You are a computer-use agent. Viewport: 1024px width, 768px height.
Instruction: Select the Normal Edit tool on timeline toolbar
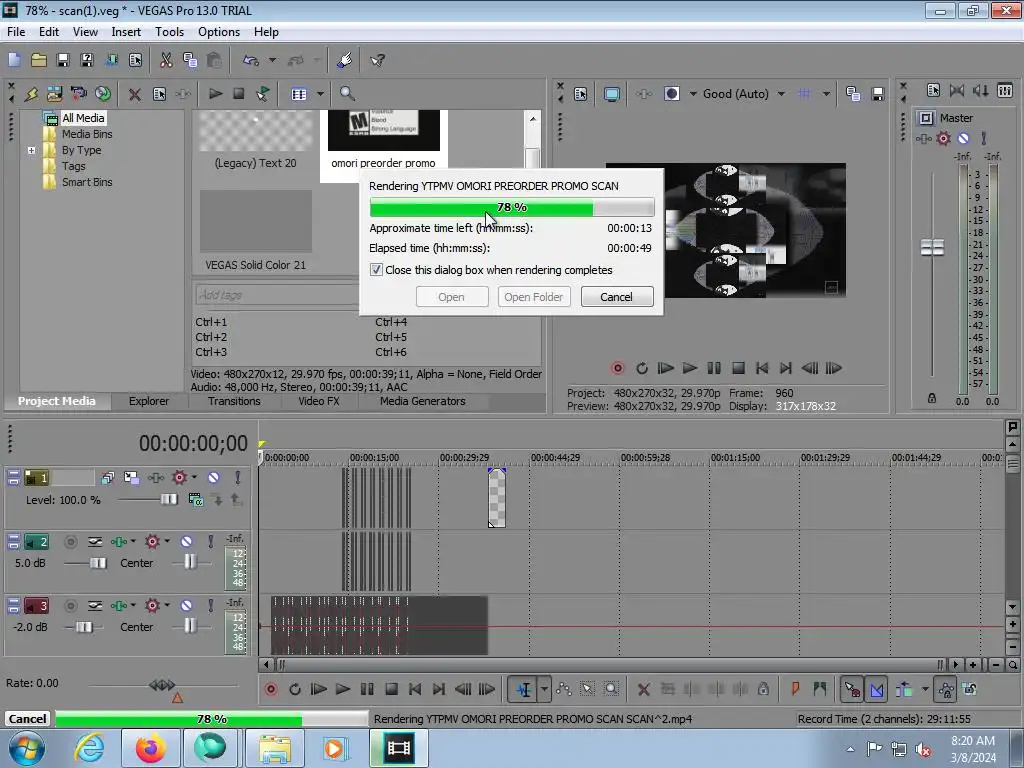click(524, 689)
